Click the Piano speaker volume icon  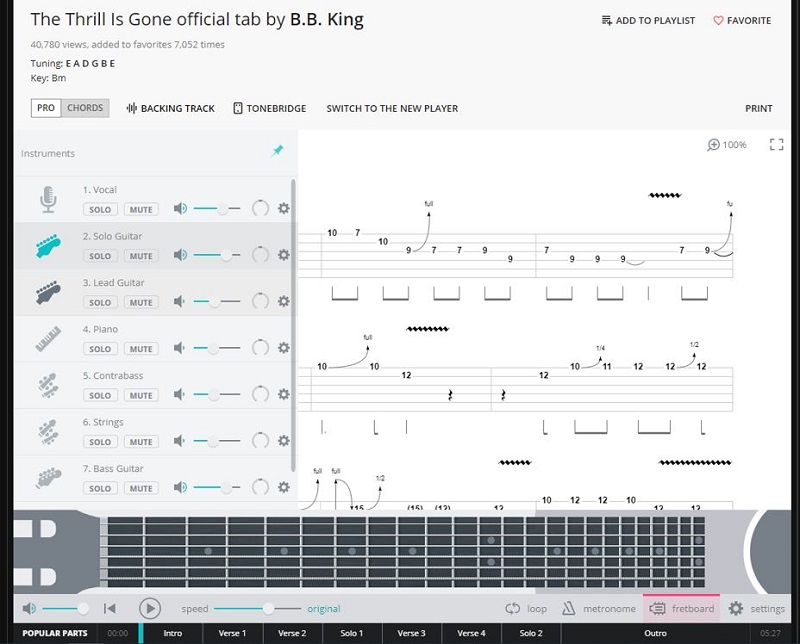click(179, 348)
